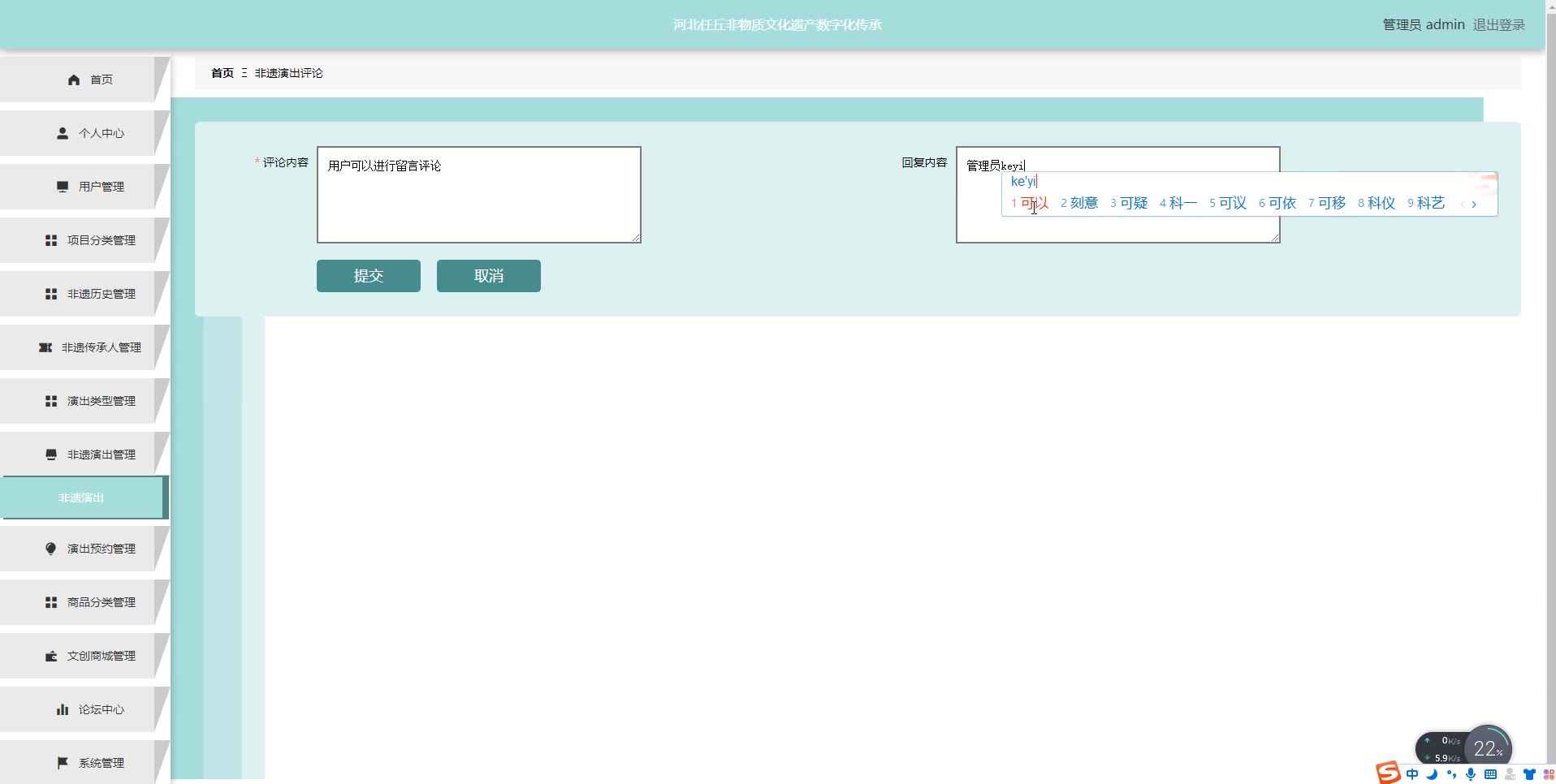Image resolution: width=1556 pixels, height=784 pixels.
Task: Click the 非遗演出评论 breadcrumb text
Action: (289, 73)
